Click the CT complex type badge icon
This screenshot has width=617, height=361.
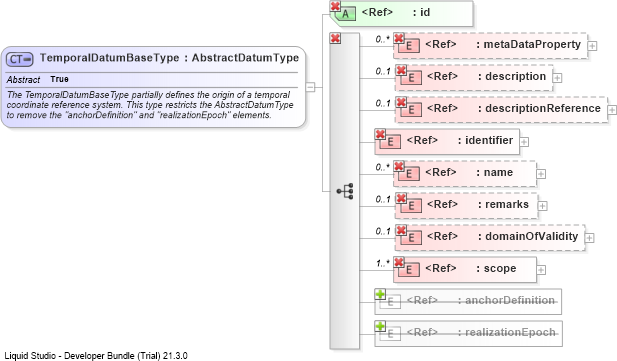(20, 59)
